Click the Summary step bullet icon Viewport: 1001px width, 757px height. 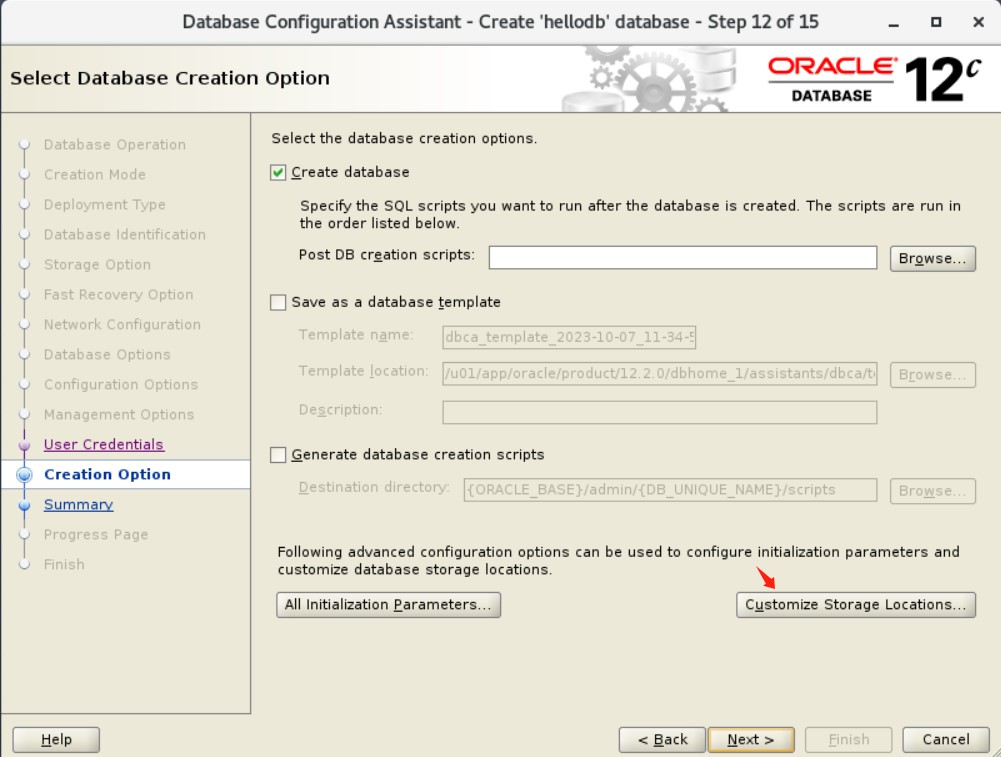(24, 506)
